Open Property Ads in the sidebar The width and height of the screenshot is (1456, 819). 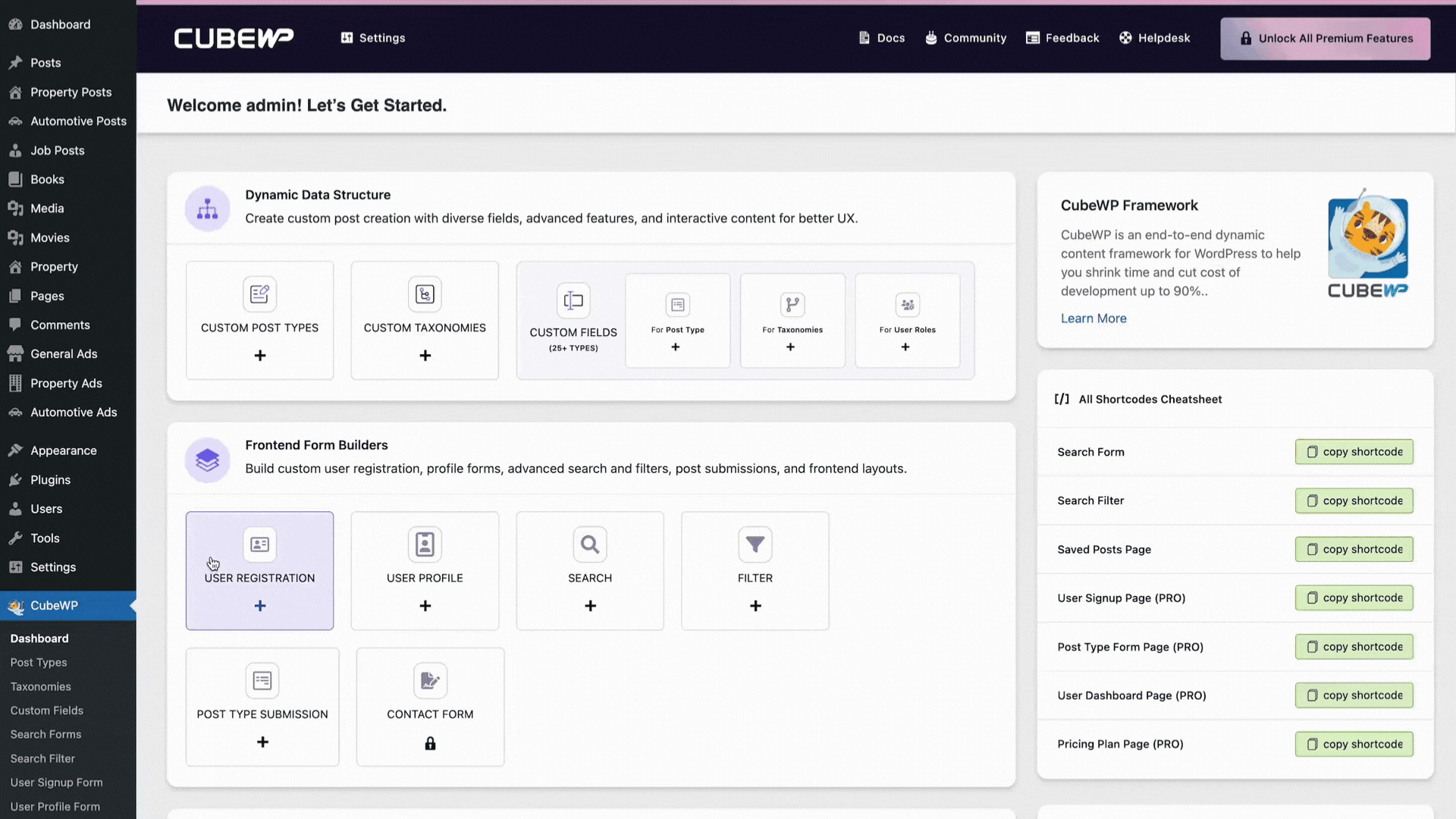tap(68, 383)
